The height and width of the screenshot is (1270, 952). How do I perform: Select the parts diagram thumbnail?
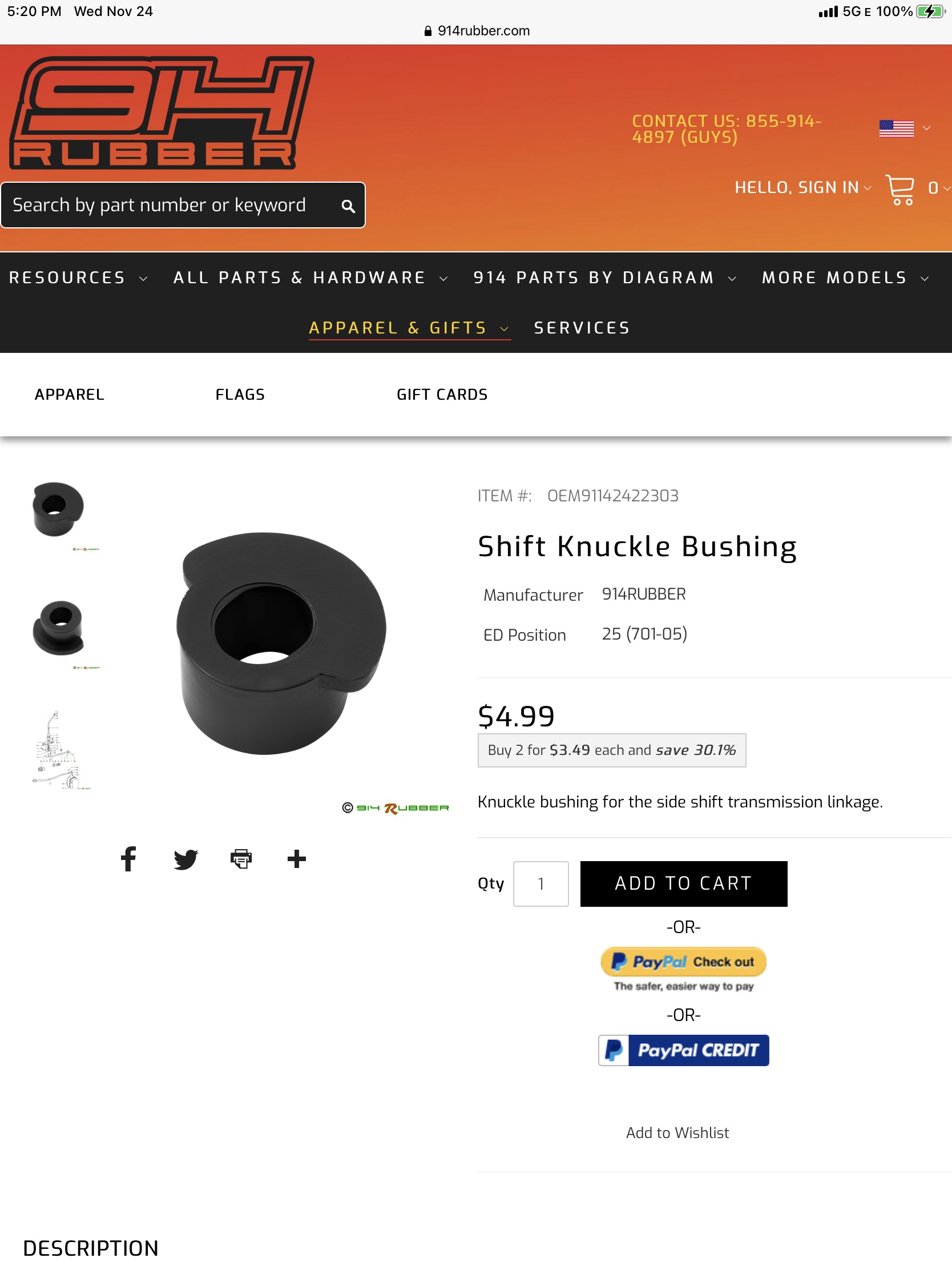click(59, 749)
